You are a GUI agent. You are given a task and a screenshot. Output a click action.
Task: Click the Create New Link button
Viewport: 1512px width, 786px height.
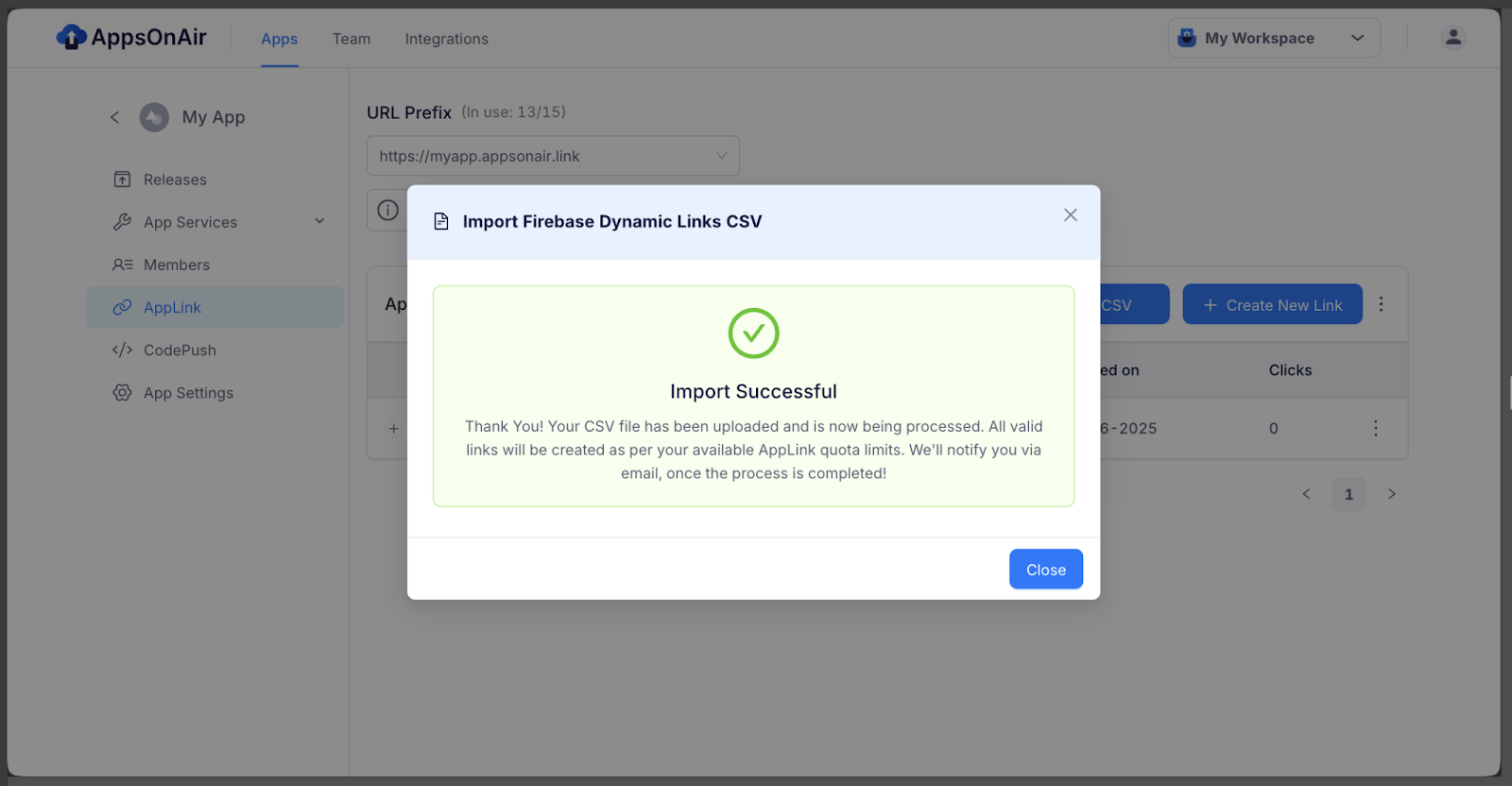tap(1272, 304)
